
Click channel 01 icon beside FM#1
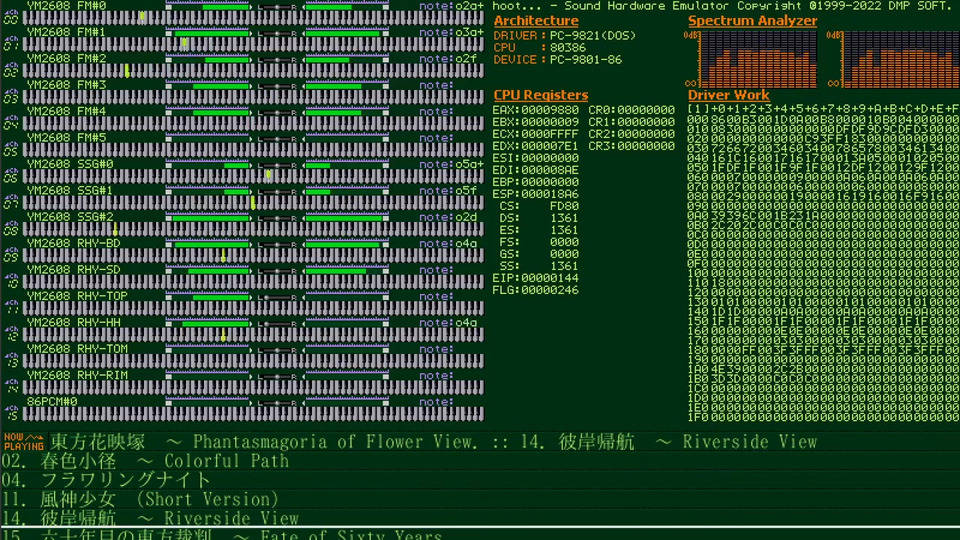tap(10, 45)
